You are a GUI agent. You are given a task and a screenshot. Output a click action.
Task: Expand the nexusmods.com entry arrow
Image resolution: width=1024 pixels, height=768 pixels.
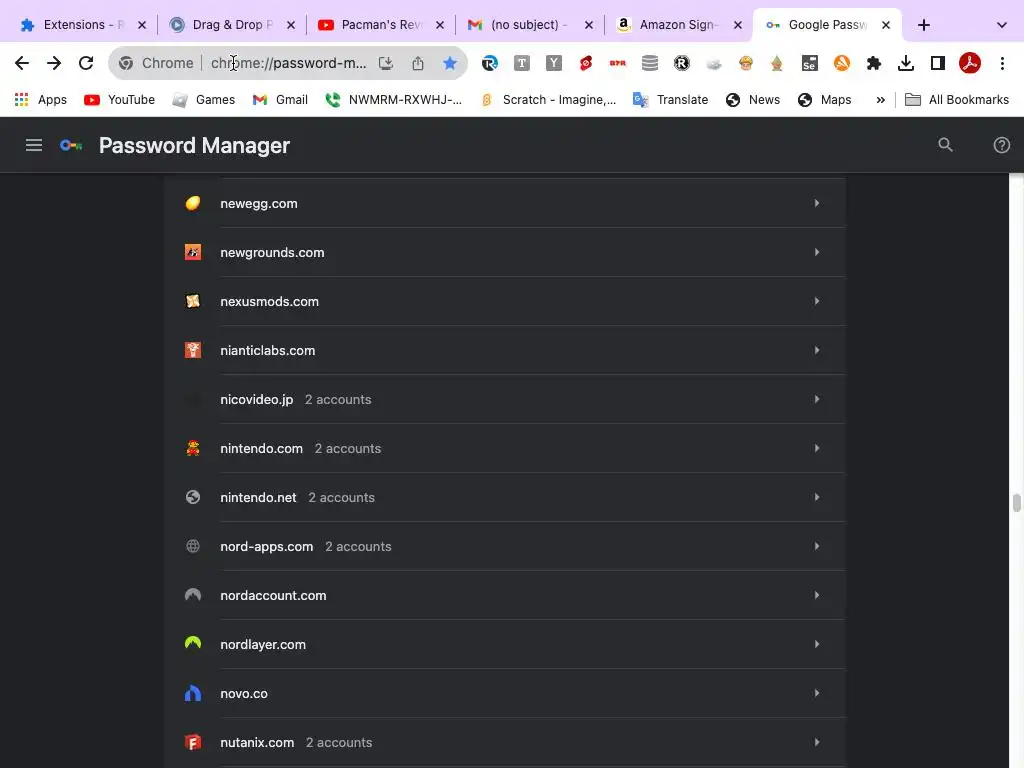click(816, 301)
